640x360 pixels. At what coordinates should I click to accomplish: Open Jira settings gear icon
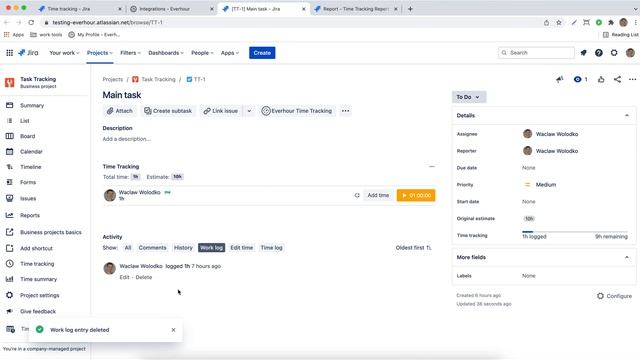point(614,53)
